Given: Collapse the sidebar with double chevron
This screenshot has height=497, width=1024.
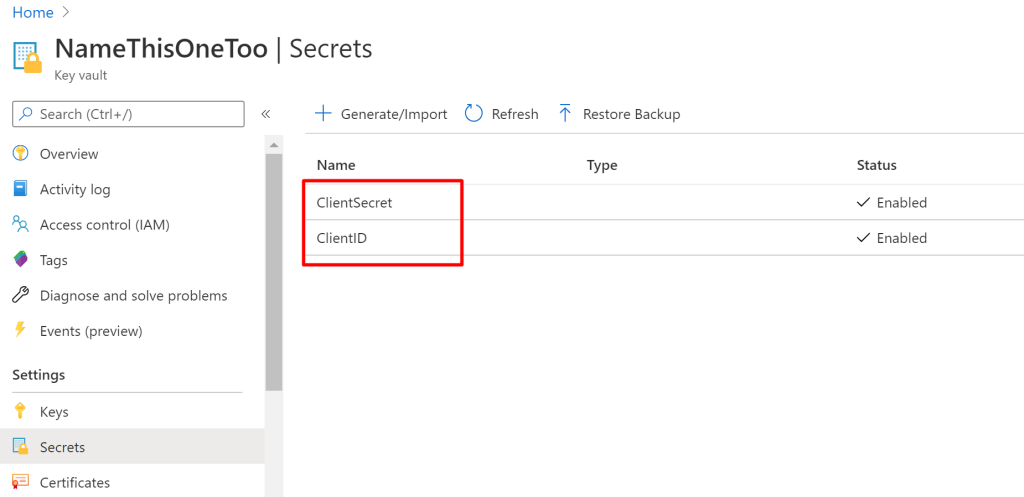Looking at the screenshot, I should tap(266, 114).
